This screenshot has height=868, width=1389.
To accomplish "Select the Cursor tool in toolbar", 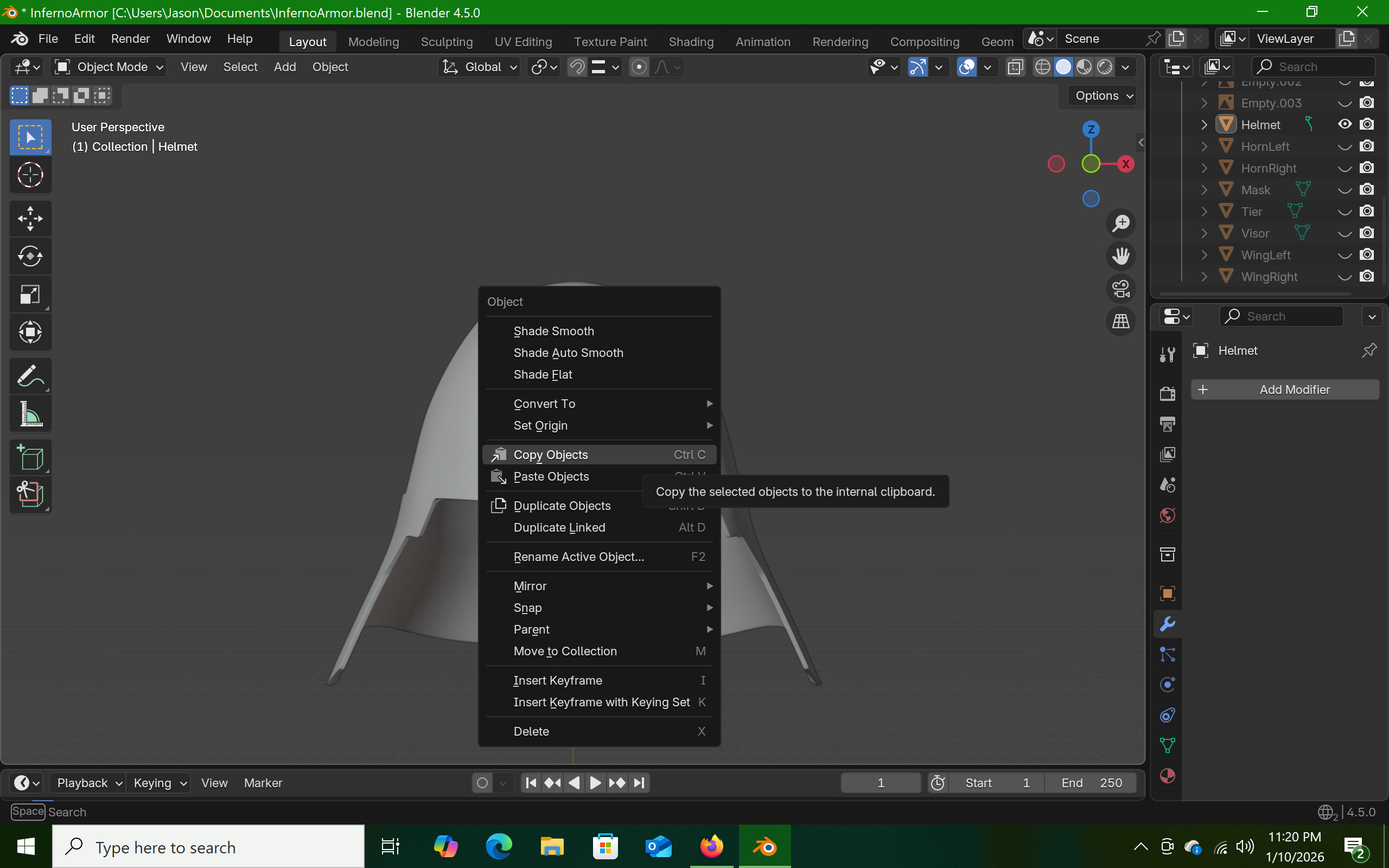I will point(30,175).
